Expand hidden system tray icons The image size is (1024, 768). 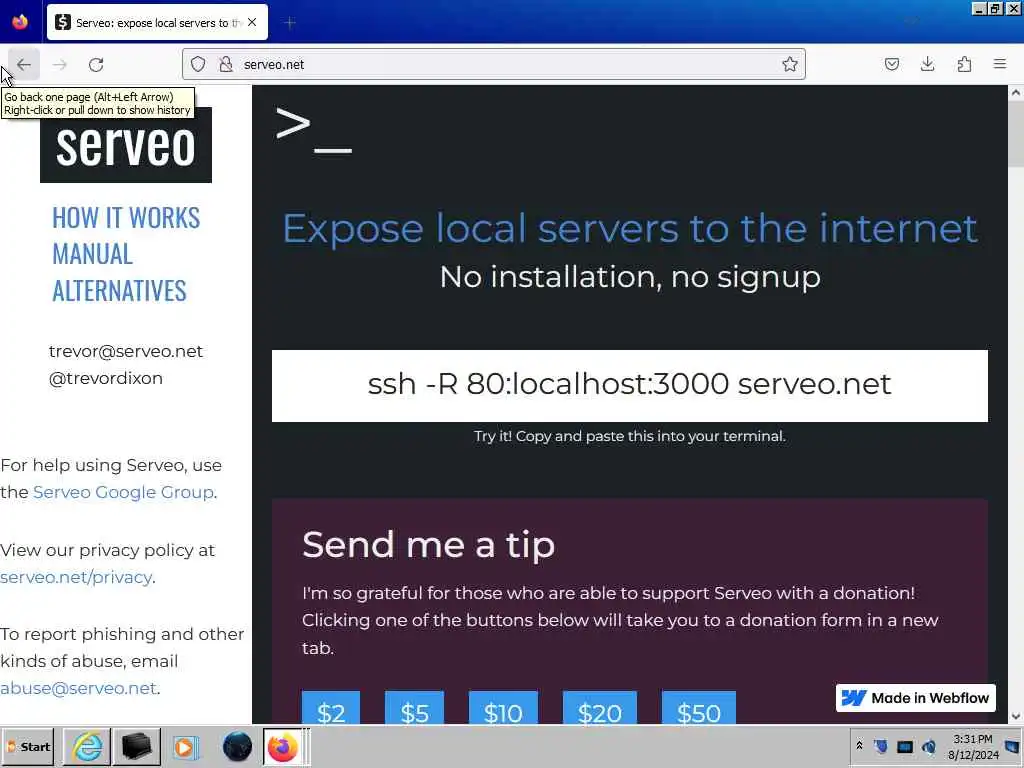point(859,746)
